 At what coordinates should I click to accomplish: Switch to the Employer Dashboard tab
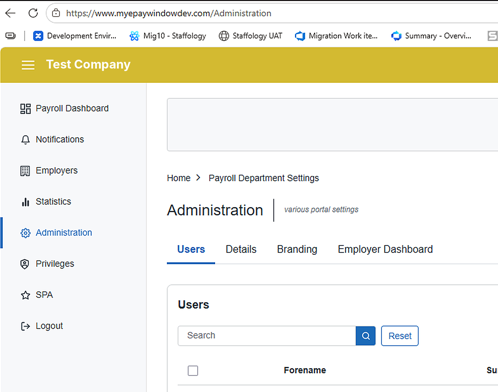tap(385, 249)
